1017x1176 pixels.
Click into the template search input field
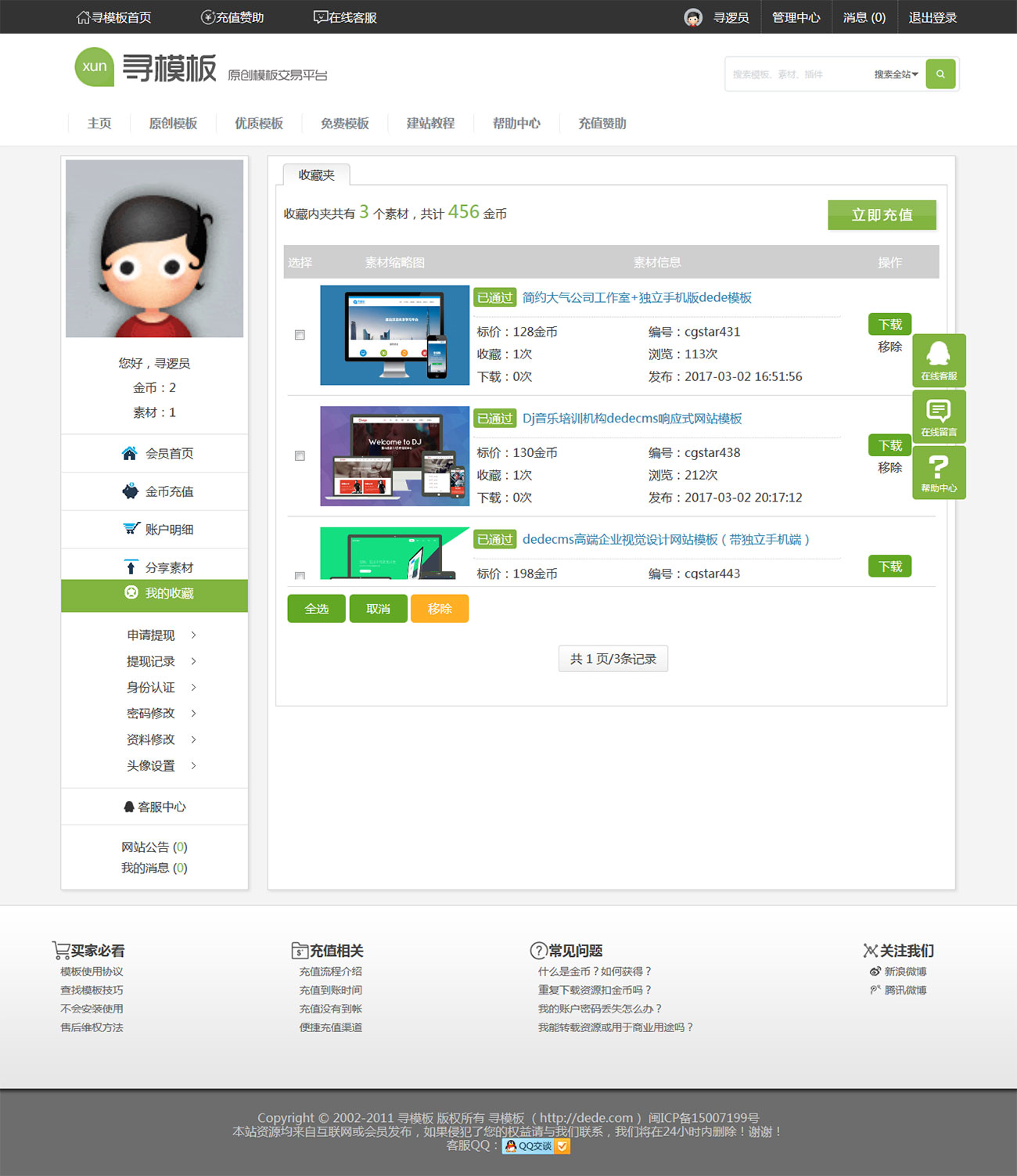796,74
